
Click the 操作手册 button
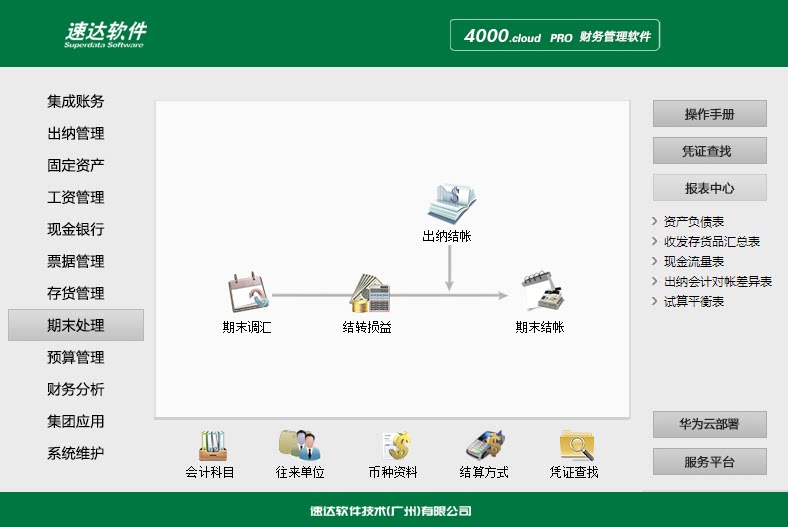[x=710, y=114]
